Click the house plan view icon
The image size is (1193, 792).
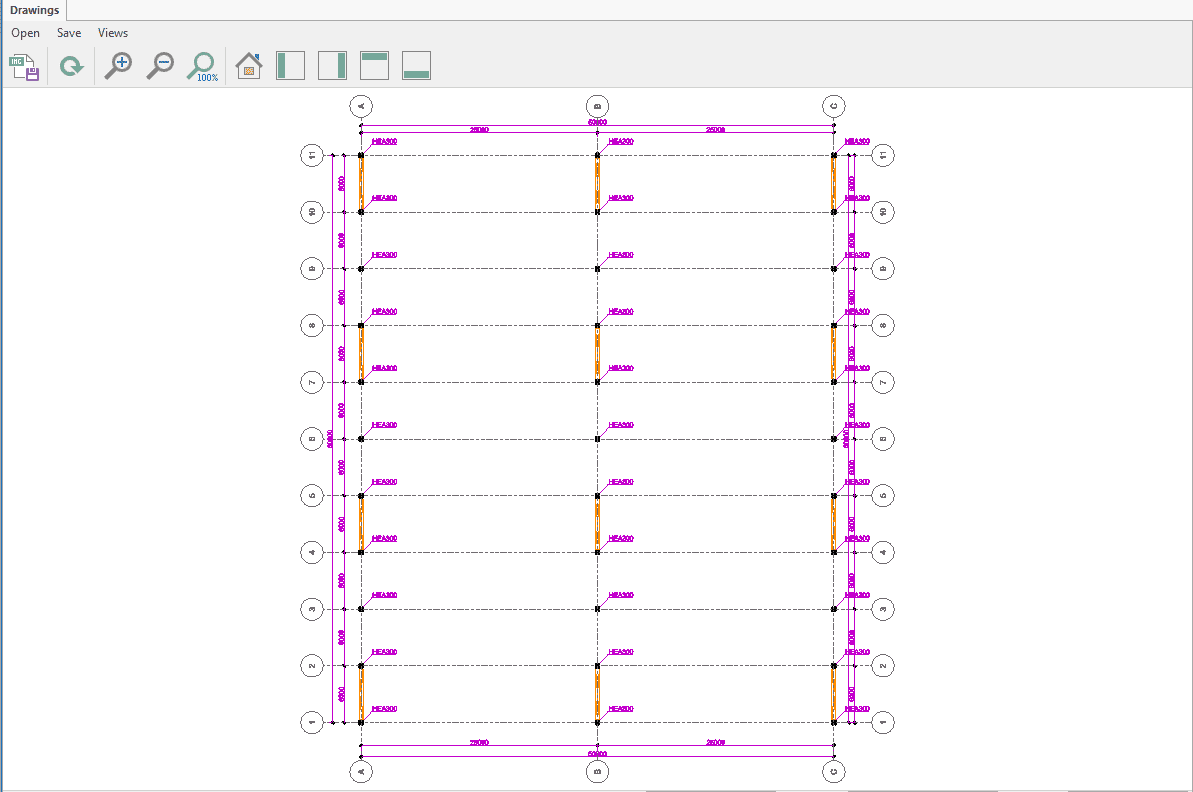[249, 67]
